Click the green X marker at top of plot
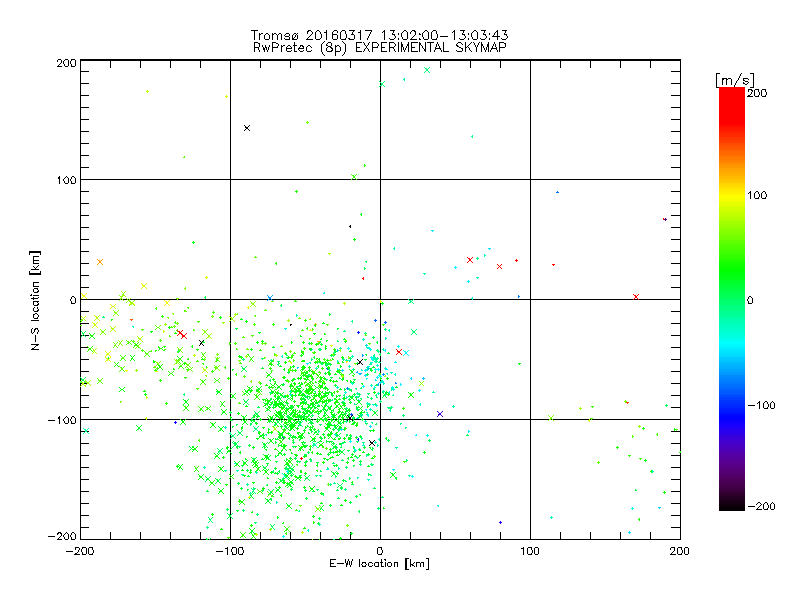The image size is (800, 600). pos(427,70)
